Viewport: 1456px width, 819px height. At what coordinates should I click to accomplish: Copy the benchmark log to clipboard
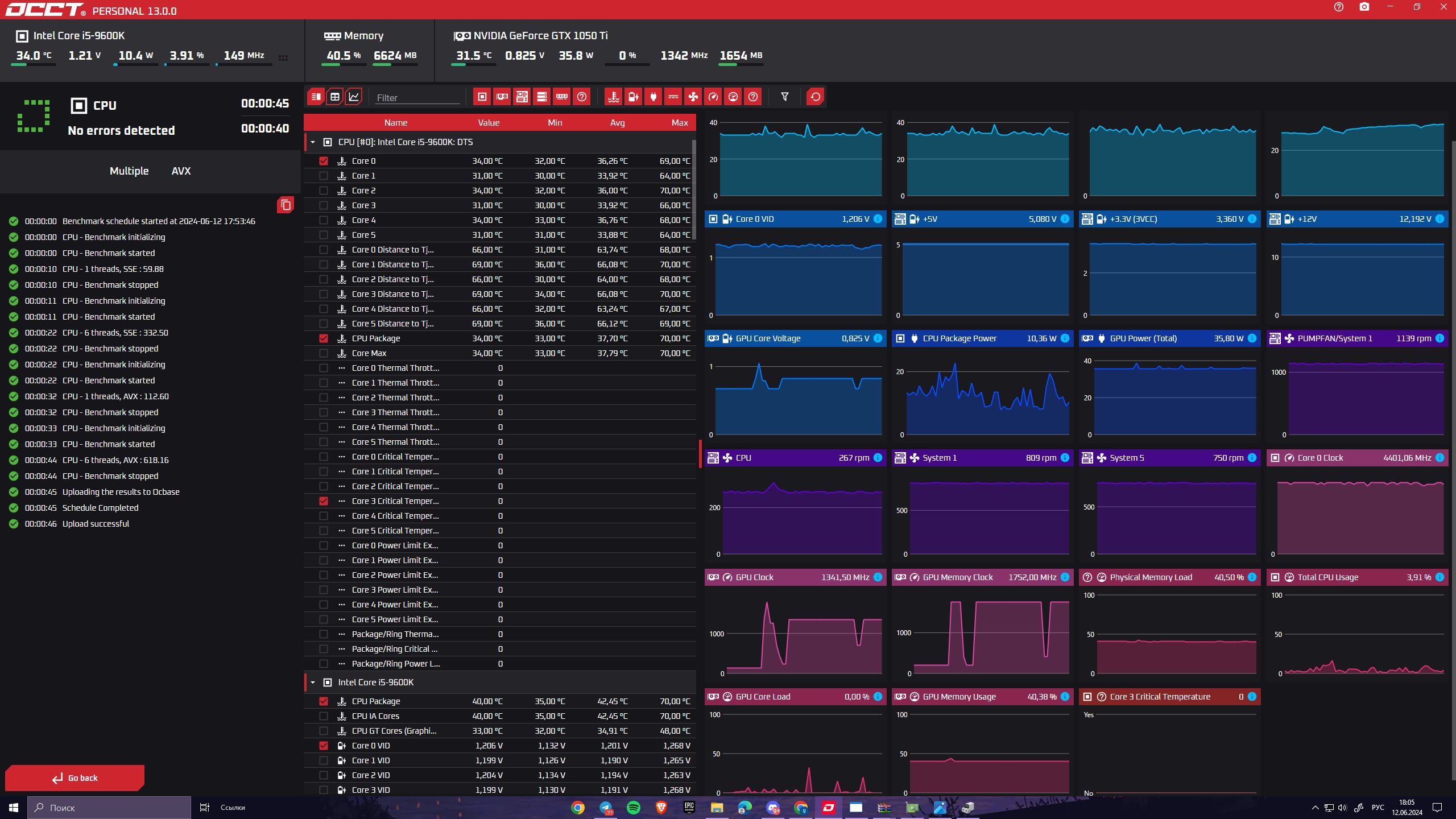pos(286,205)
